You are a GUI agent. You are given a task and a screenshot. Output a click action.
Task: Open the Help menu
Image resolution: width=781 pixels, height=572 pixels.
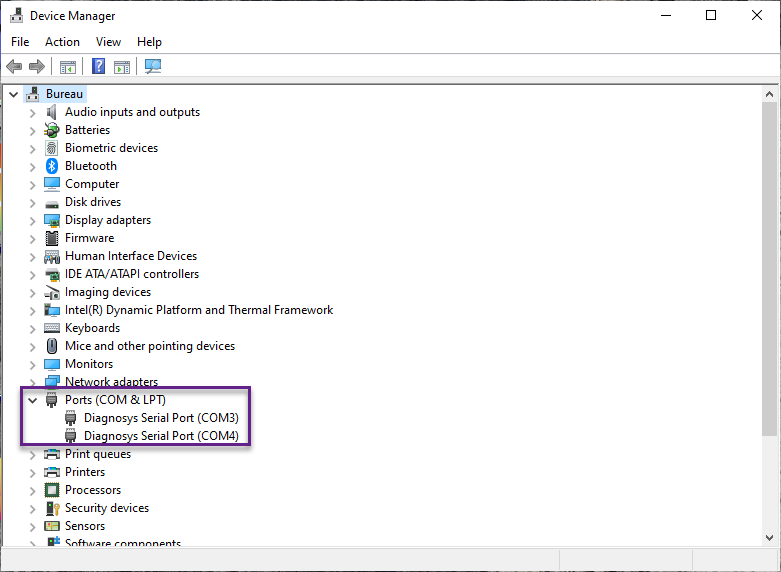(x=149, y=42)
